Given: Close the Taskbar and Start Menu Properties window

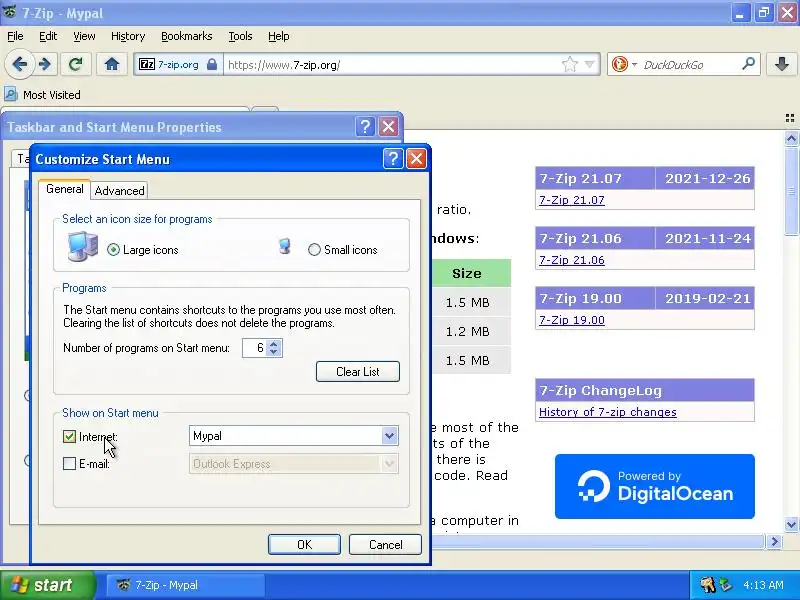Looking at the screenshot, I should coord(389,127).
